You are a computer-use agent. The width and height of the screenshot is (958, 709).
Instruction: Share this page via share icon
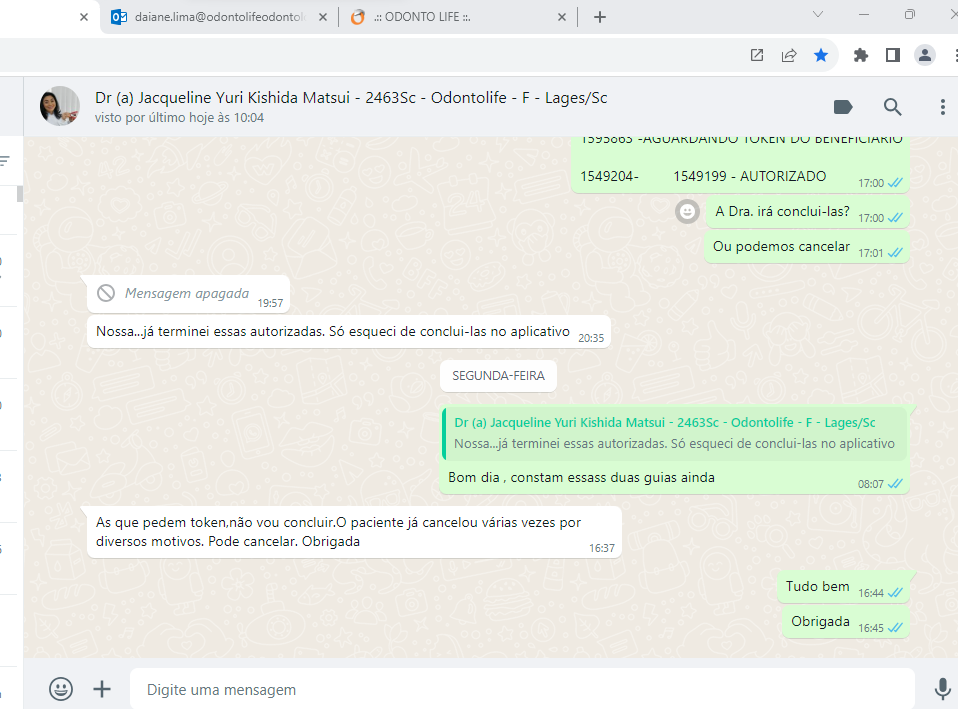[x=789, y=56]
